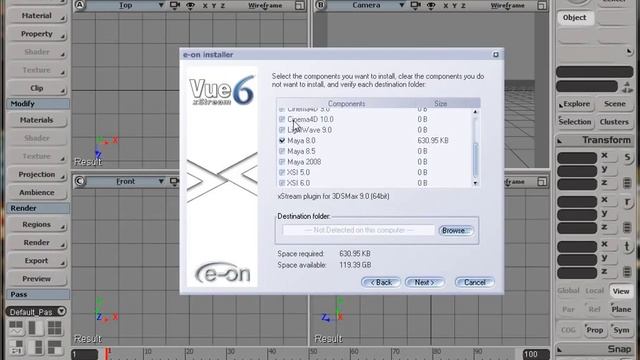
Task: Check the Cinema4D 10.0 component checkbox
Action: (282, 119)
